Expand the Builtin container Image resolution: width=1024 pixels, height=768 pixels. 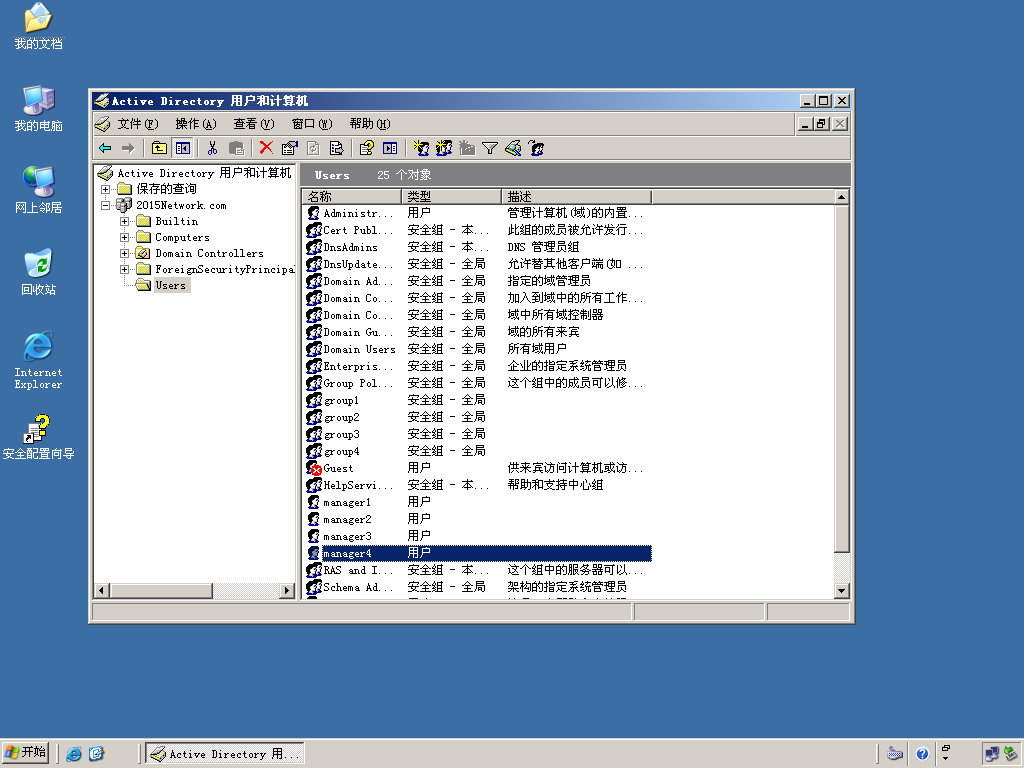coord(124,221)
